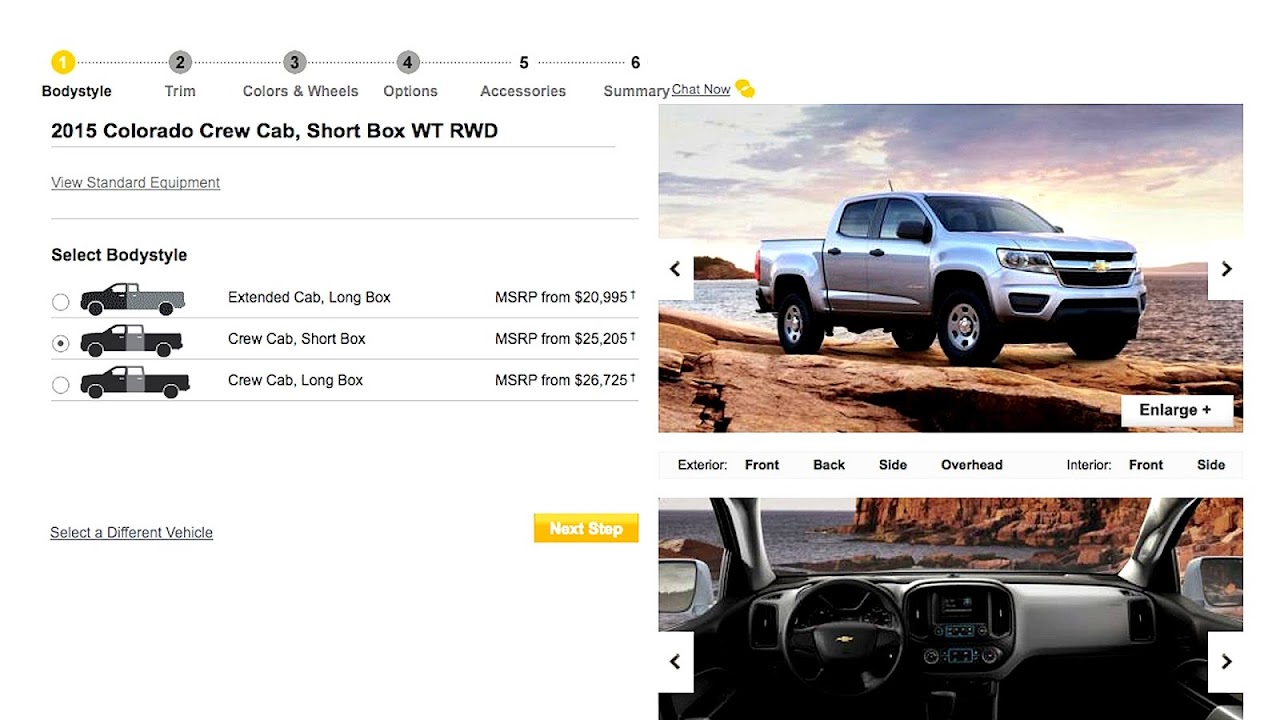Go to the Bodystyle step tab

(77, 91)
